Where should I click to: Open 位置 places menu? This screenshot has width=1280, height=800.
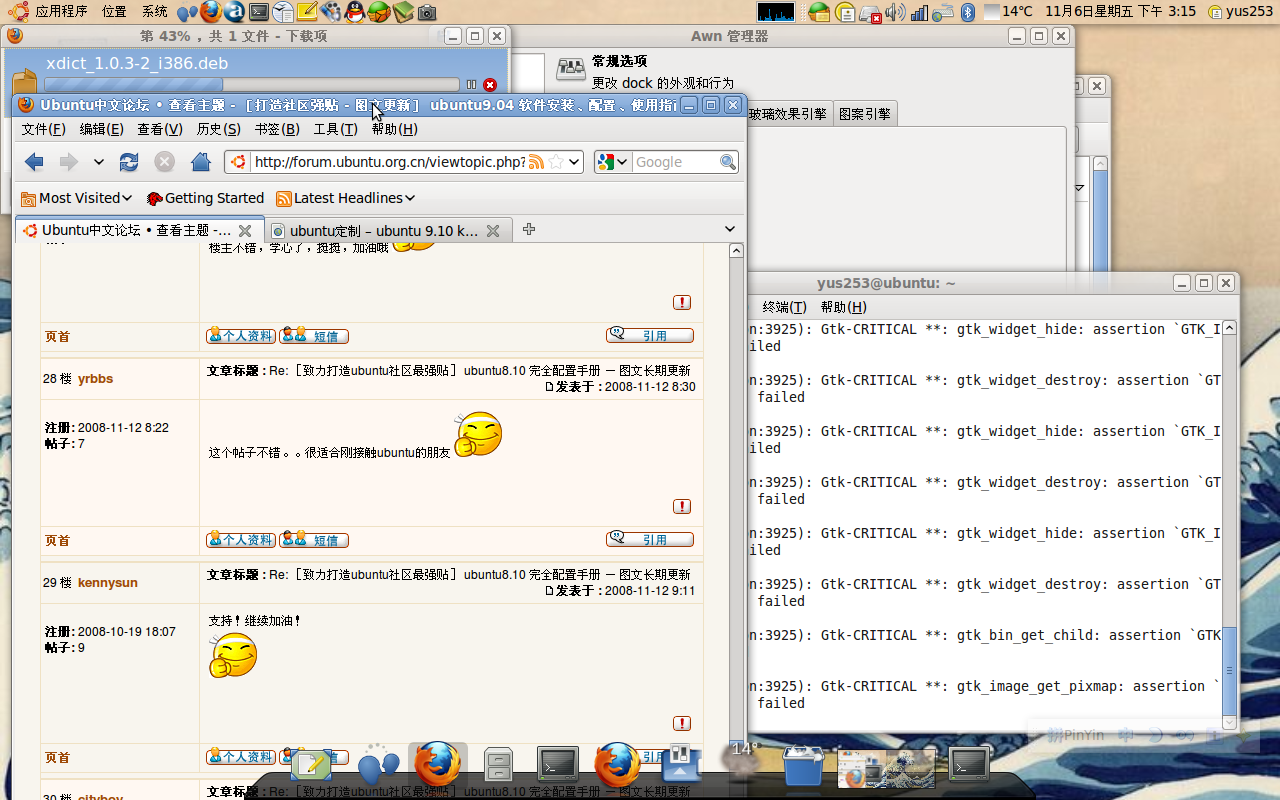pos(114,12)
